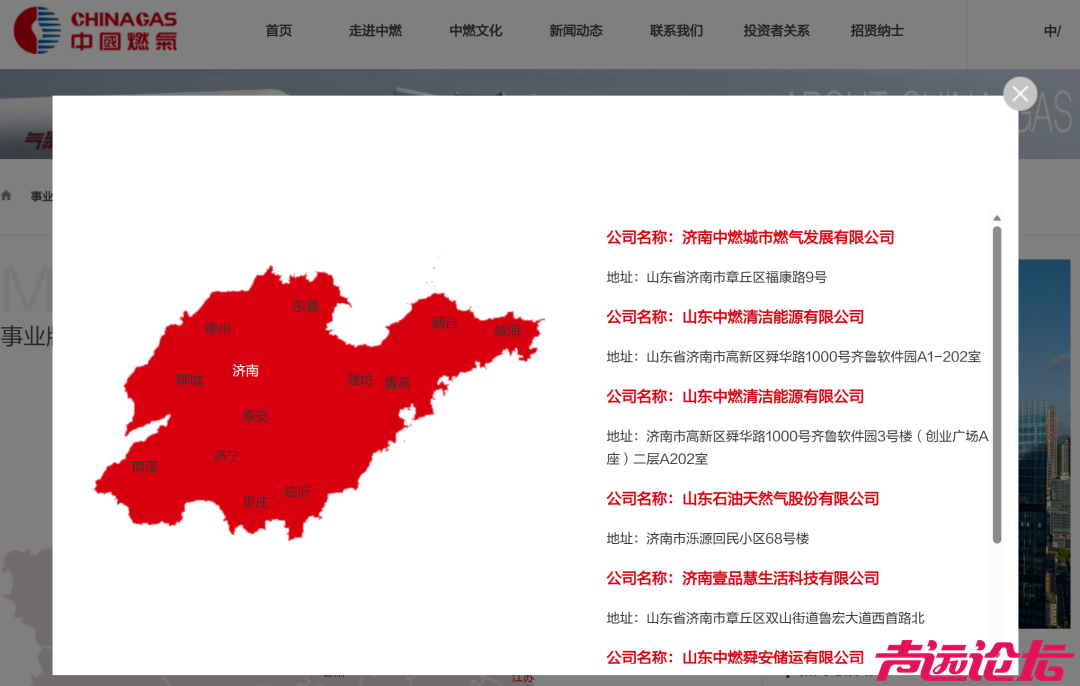Select 济宁 on the Shandong map
1080x686 pixels.
(227, 455)
